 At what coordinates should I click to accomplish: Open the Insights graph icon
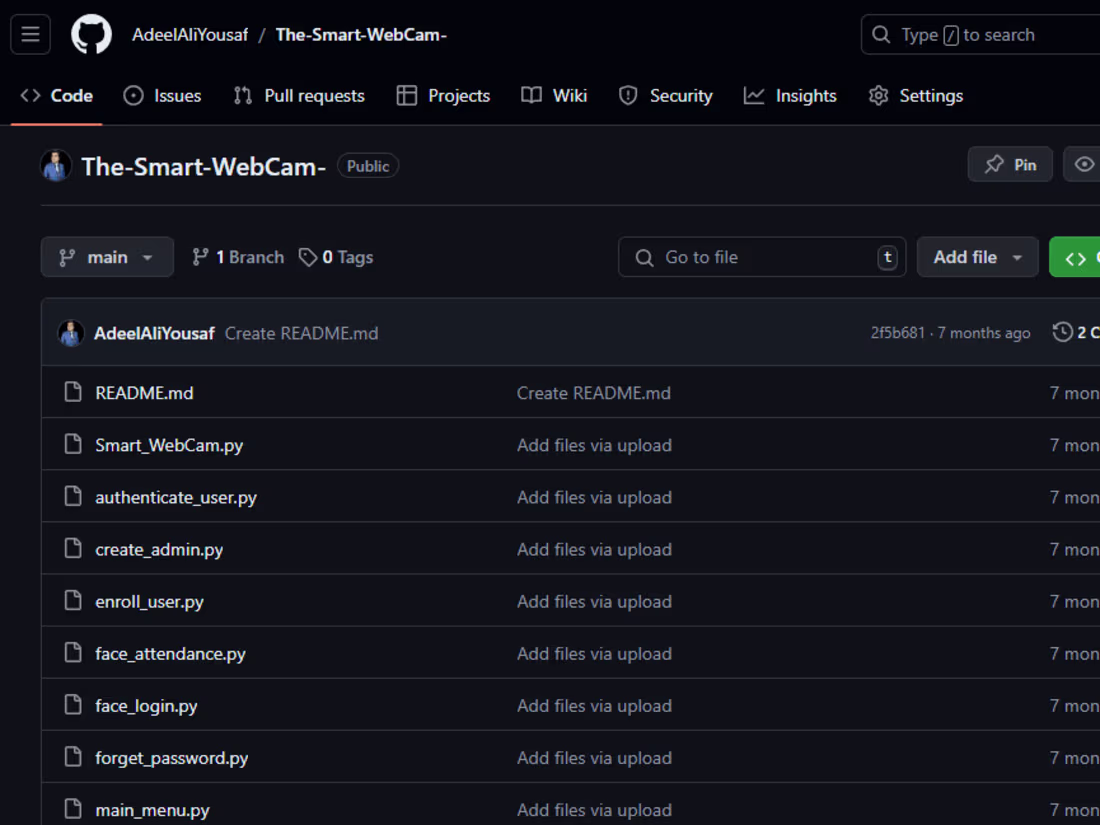[753, 95]
